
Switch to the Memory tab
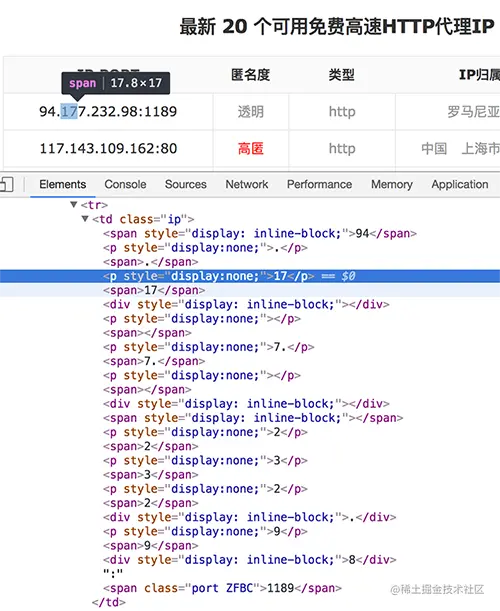click(391, 184)
